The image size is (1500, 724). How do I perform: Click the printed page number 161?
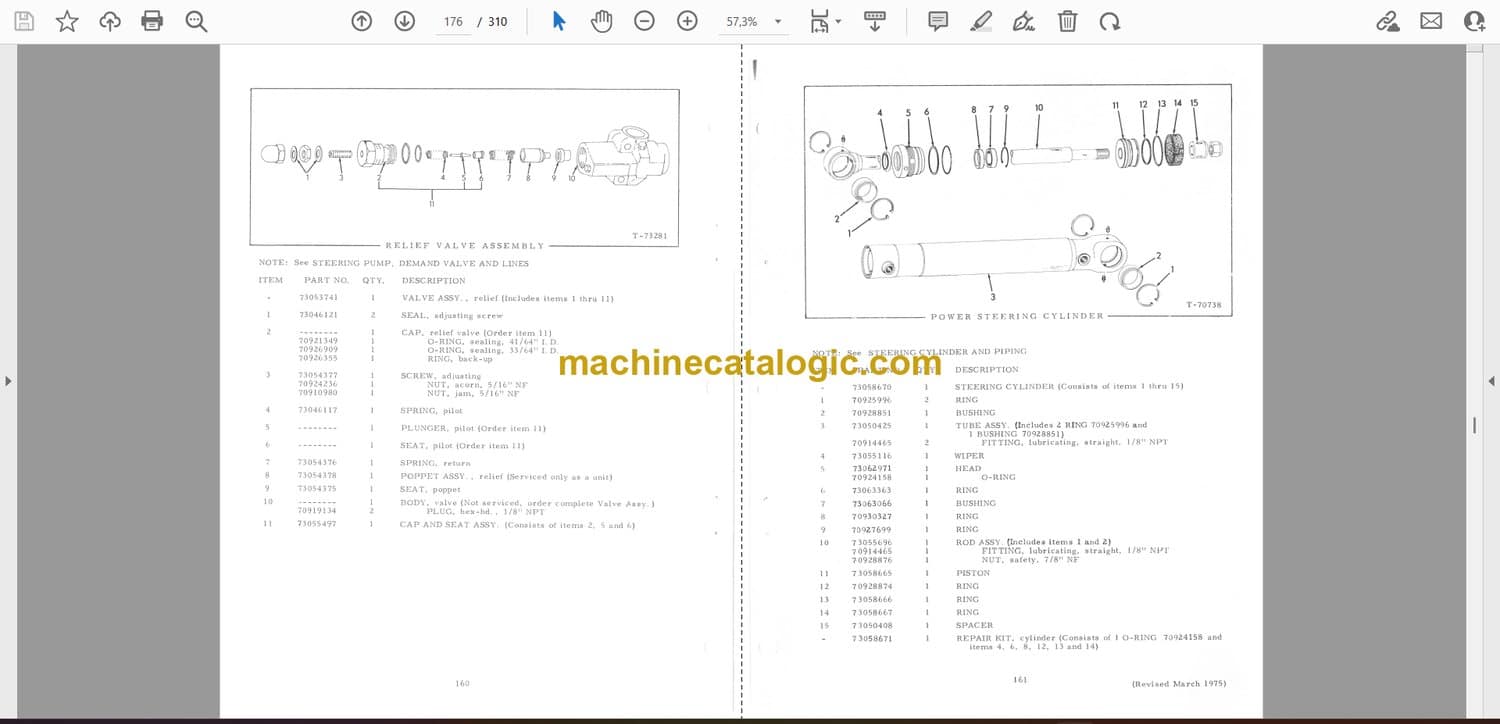(x=1020, y=680)
